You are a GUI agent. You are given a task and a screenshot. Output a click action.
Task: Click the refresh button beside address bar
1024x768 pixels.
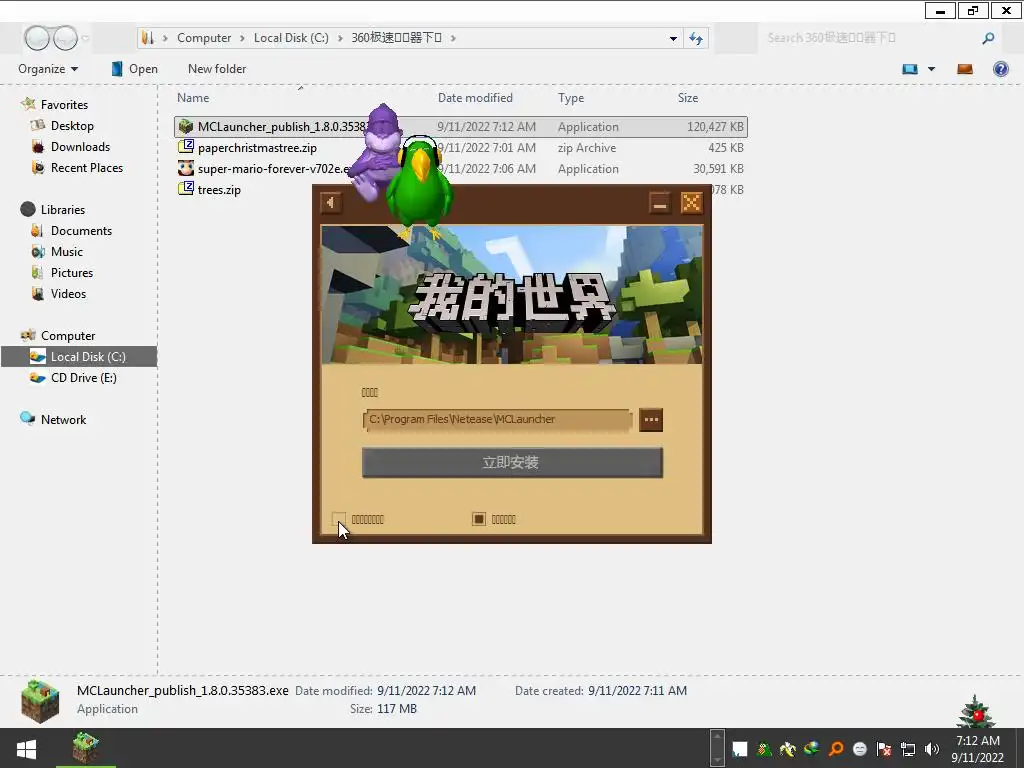(696, 39)
